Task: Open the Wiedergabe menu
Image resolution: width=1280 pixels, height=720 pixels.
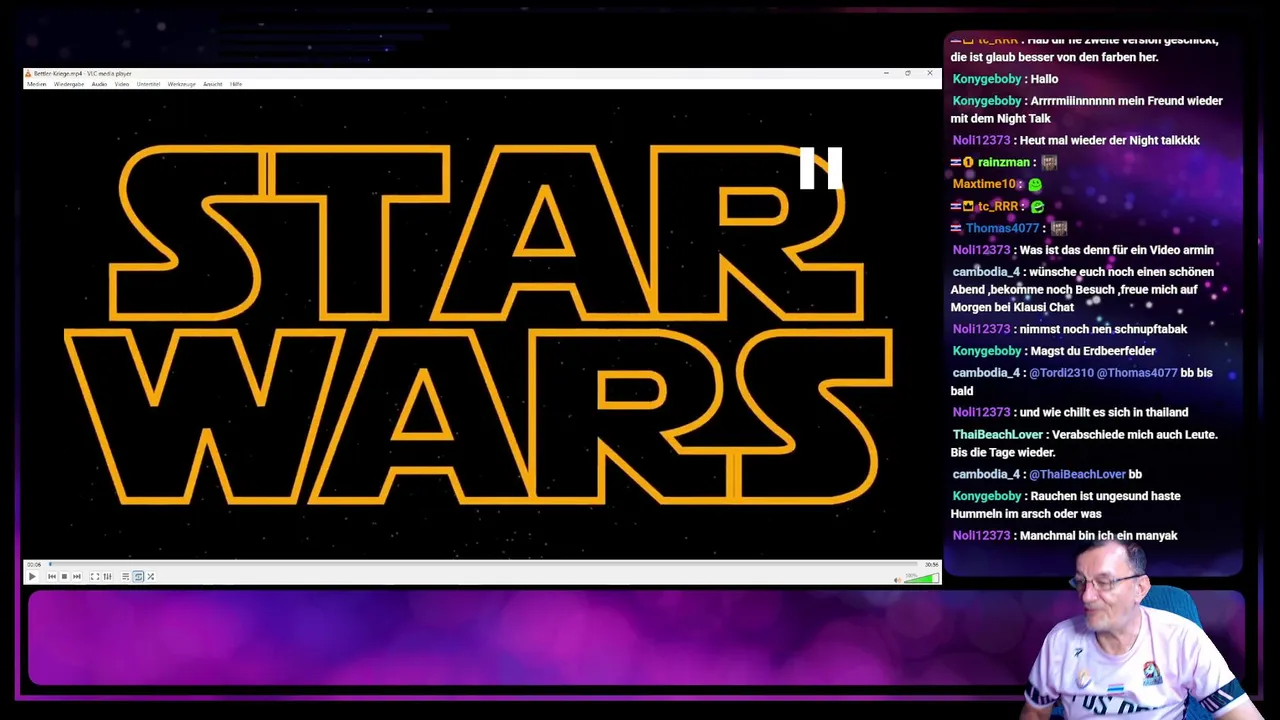Action: tap(69, 84)
